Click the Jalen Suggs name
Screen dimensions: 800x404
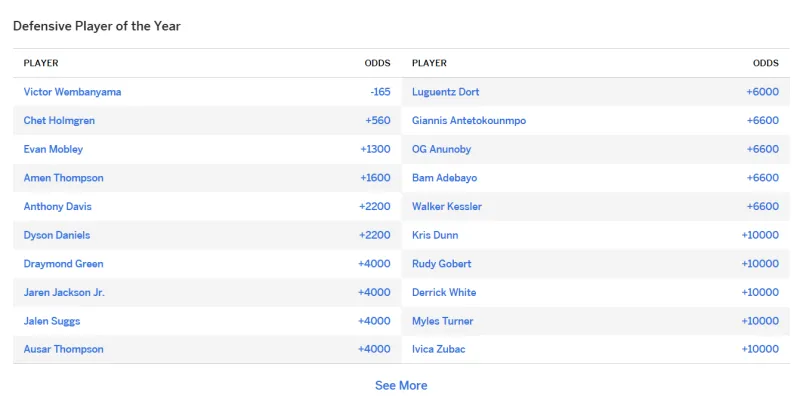tap(51, 321)
